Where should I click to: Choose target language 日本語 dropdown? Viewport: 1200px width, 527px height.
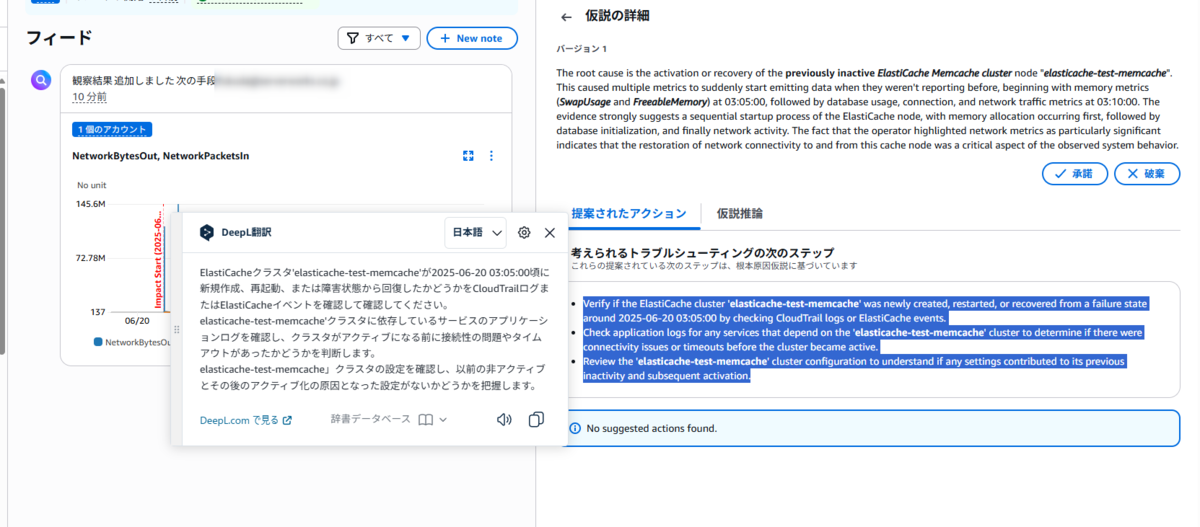[x=475, y=232]
